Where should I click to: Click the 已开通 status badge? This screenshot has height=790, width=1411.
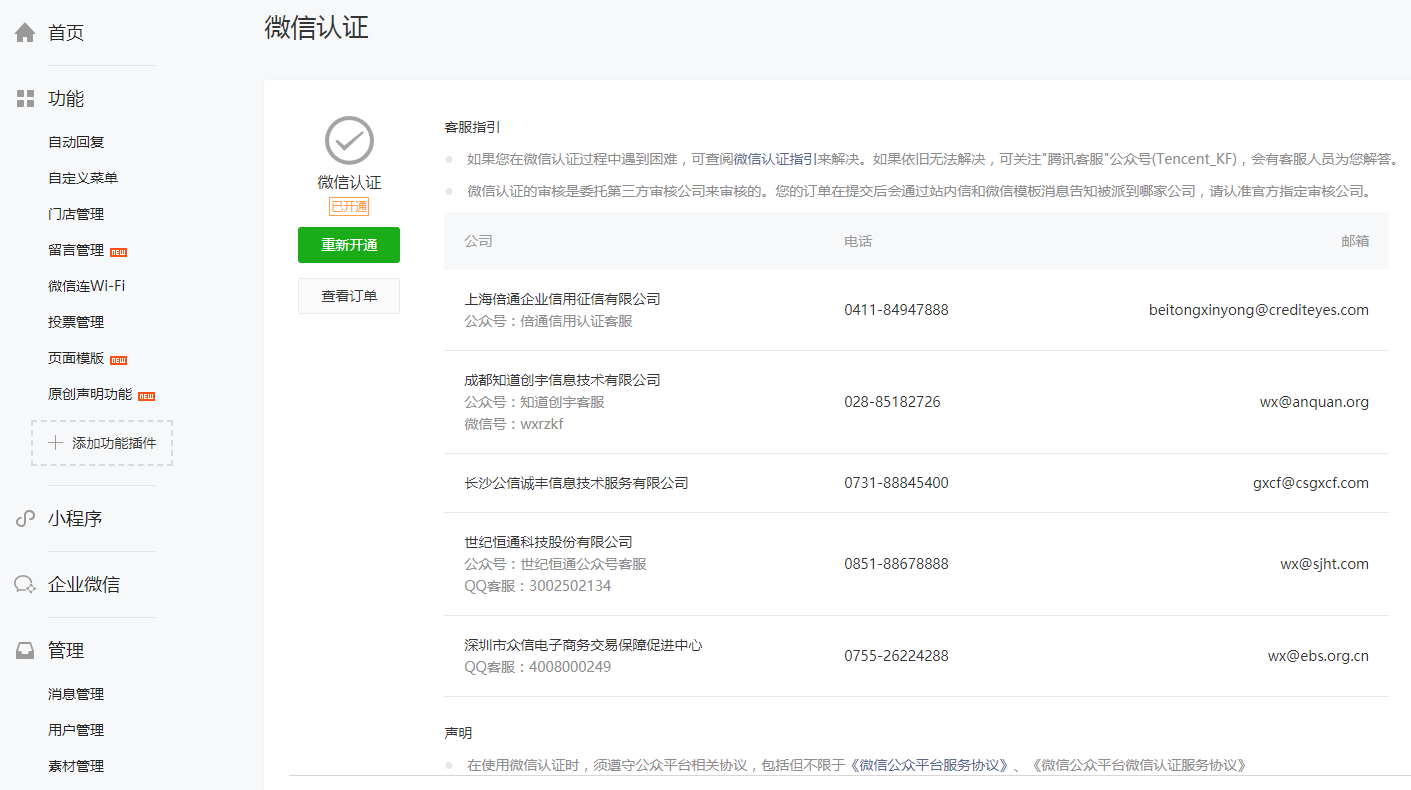click(x=349, y=207)
